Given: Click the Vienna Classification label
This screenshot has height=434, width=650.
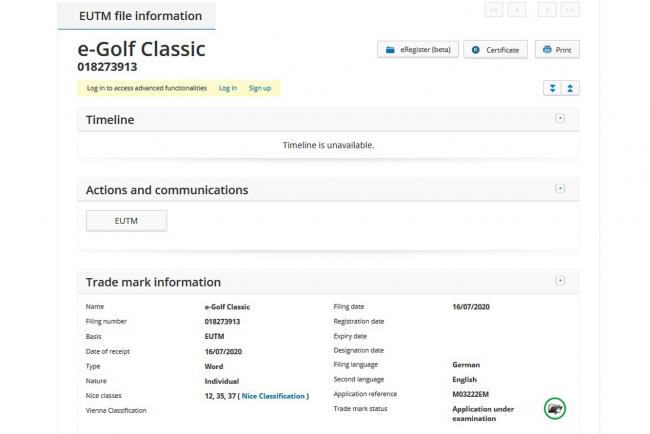Looking at the screenshot, I should point(116,410).
